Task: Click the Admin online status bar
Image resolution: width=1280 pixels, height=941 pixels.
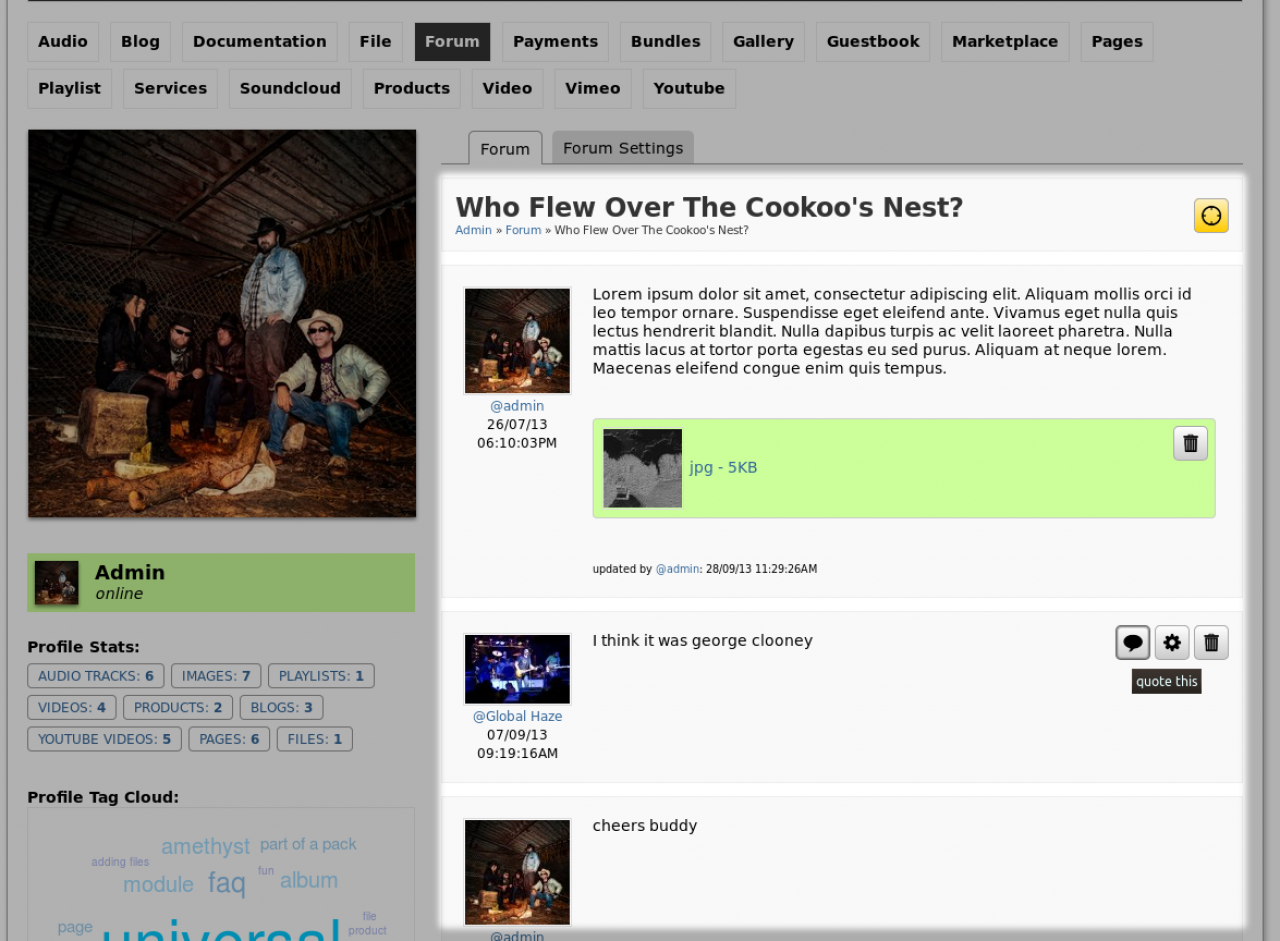Action: [221, 582]
